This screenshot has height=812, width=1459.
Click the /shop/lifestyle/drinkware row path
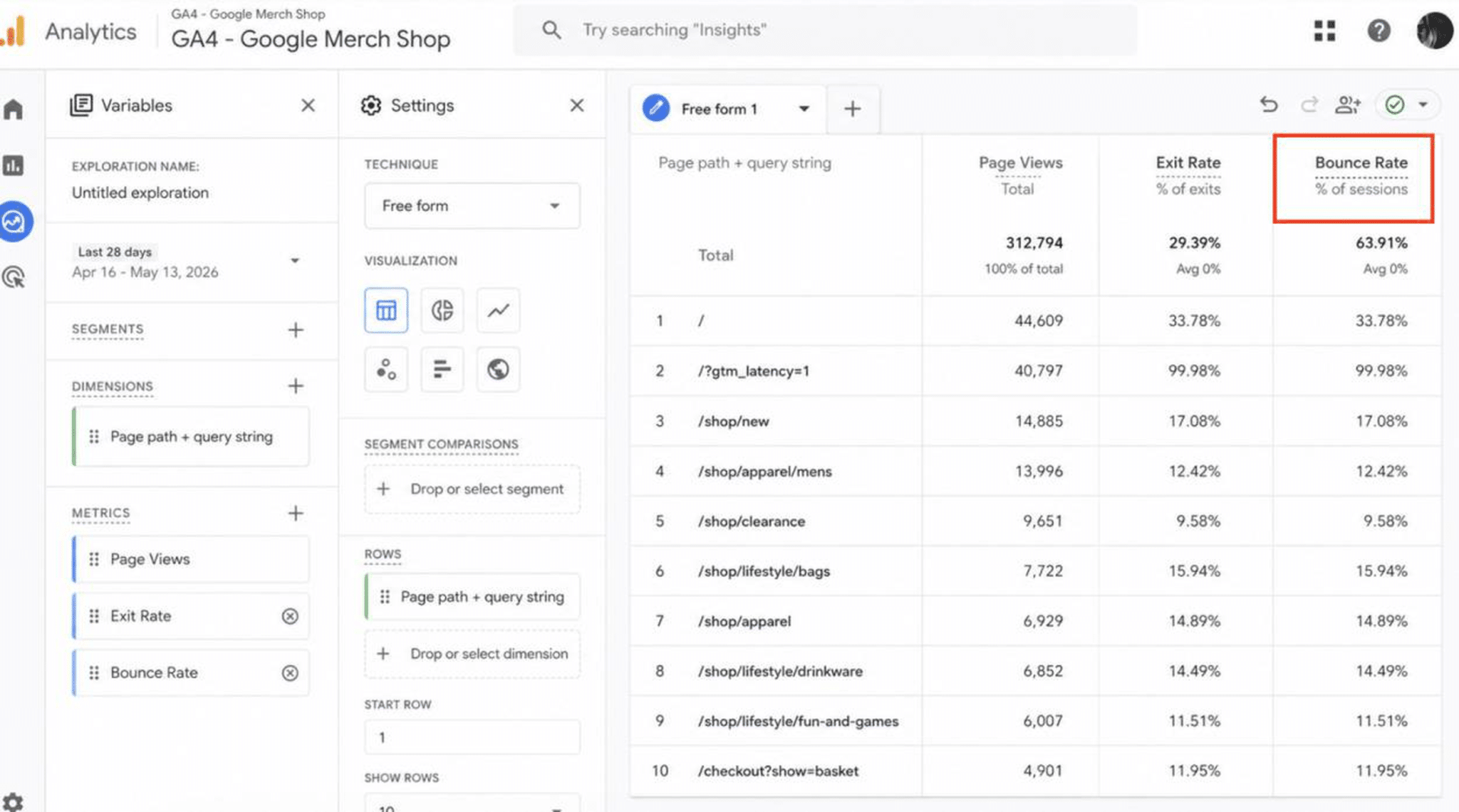coord(780,672)
